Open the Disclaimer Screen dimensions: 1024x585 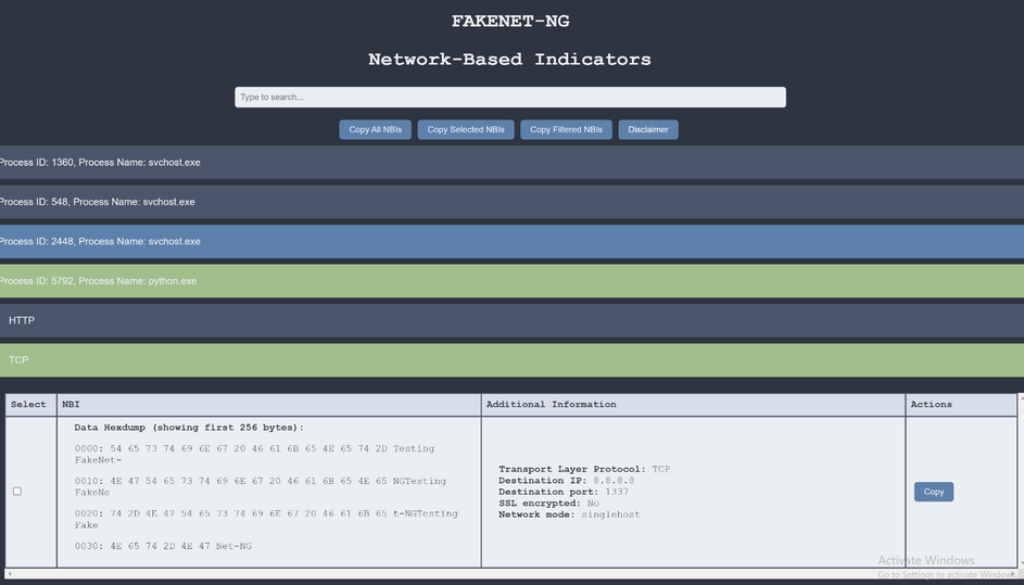point(648,129)
